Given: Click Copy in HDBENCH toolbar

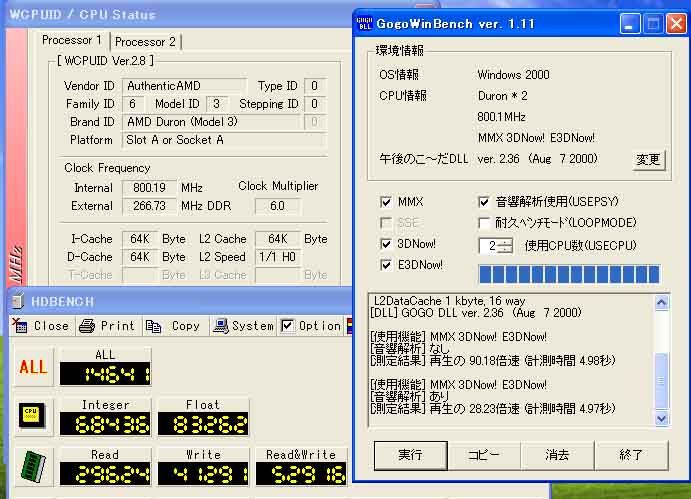Looking at the screenshot, I should click(x=174, y=326).
